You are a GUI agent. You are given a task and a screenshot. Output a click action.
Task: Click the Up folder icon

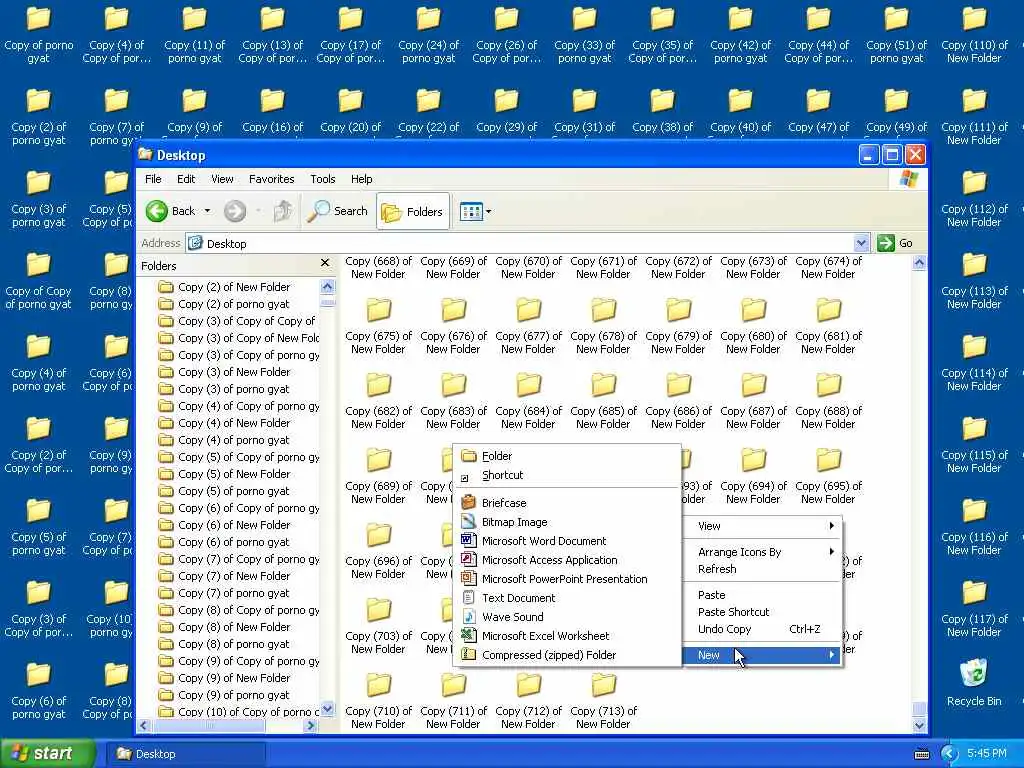(283, 211)
